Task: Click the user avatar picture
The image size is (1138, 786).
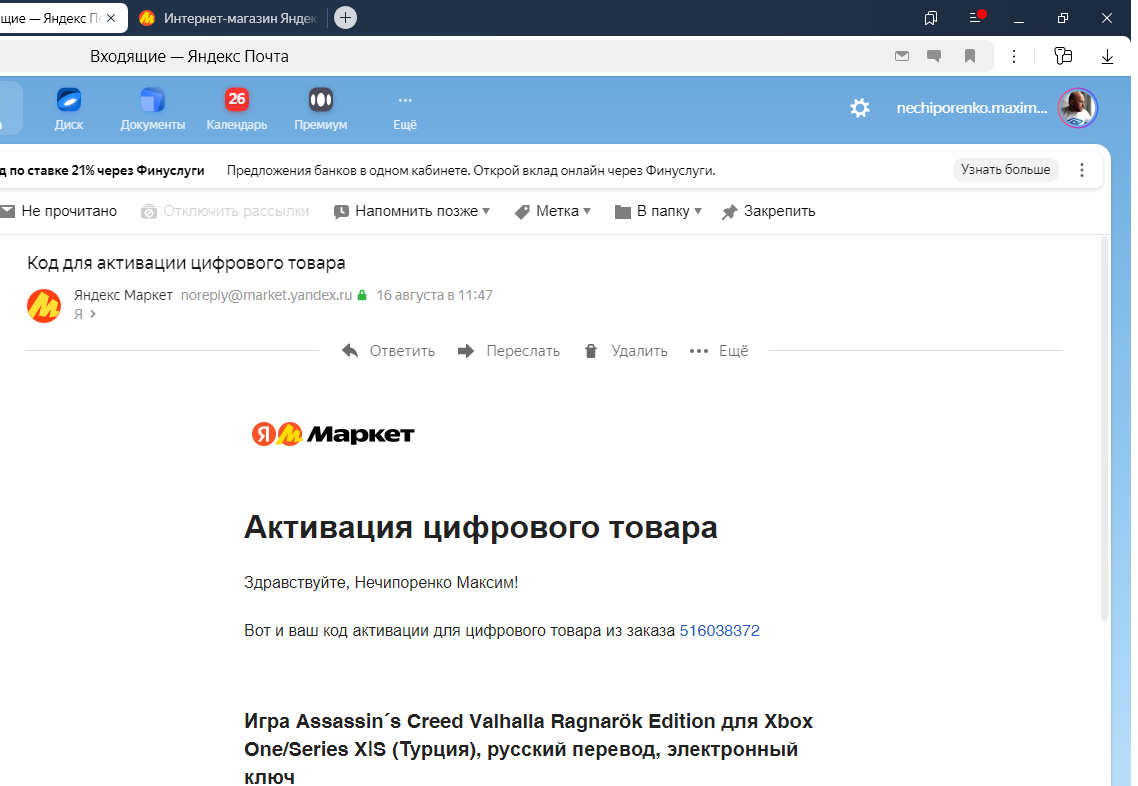Action: (1078, 108)
